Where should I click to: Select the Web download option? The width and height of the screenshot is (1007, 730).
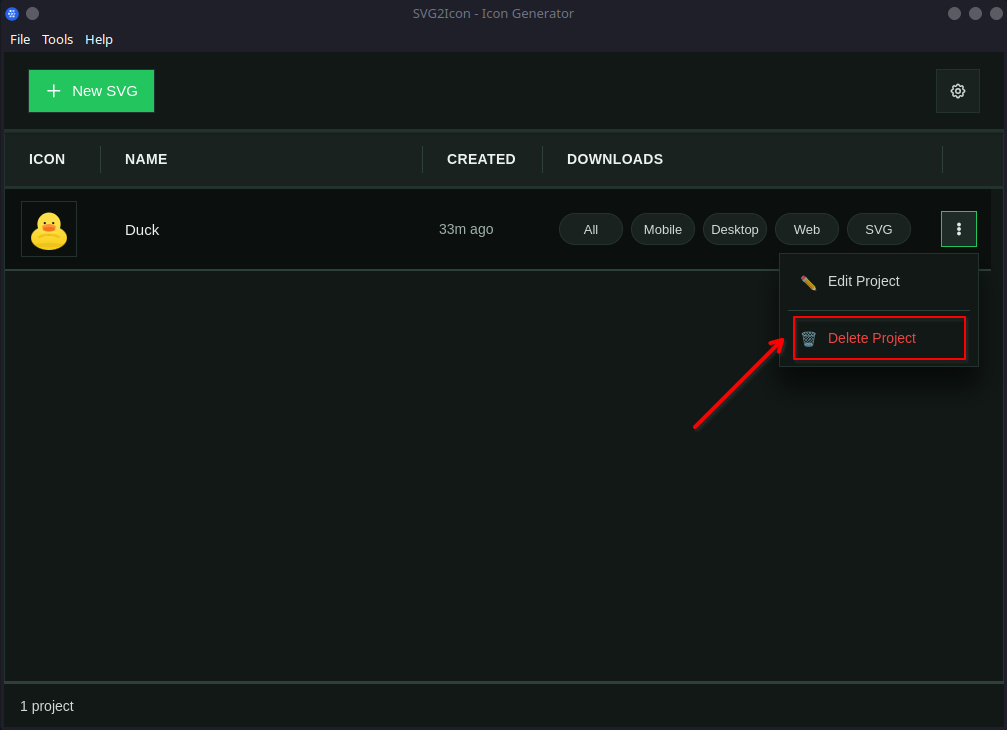click(806, 229)
